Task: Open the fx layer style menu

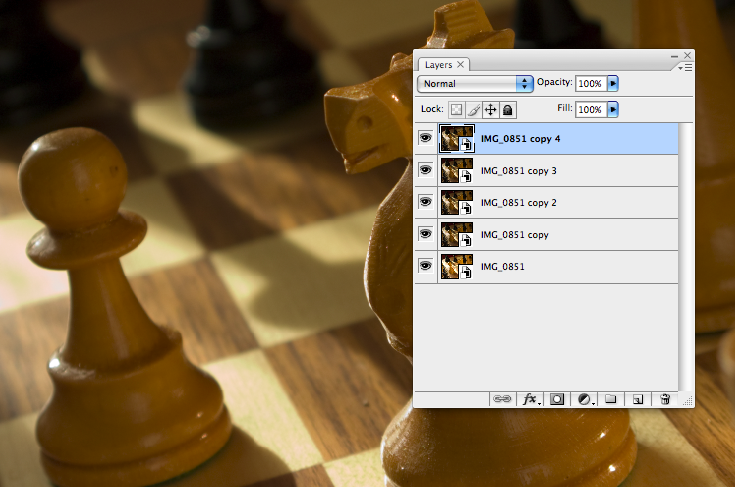Action: (x=531, y=399)
